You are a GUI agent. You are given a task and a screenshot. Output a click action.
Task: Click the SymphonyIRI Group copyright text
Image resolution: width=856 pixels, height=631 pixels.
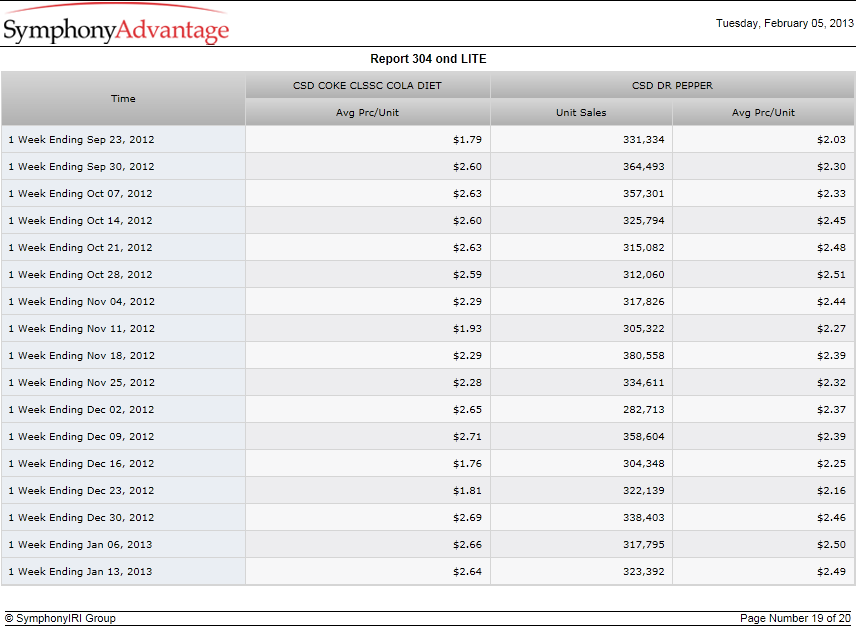[61, 618]
